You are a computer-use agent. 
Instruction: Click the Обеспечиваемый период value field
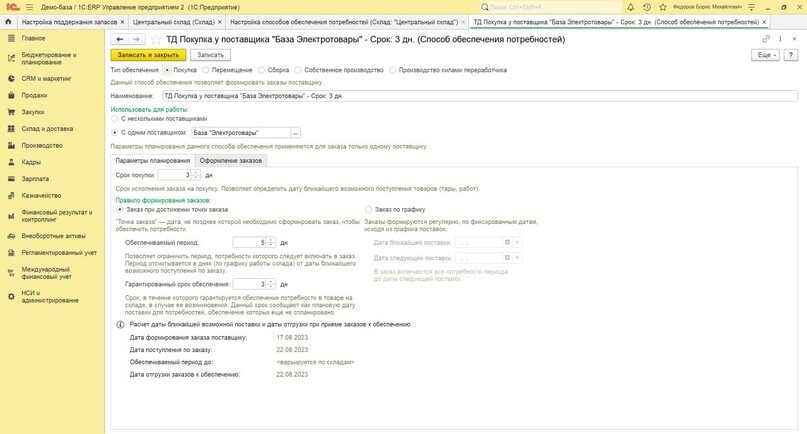click(250, 242)
